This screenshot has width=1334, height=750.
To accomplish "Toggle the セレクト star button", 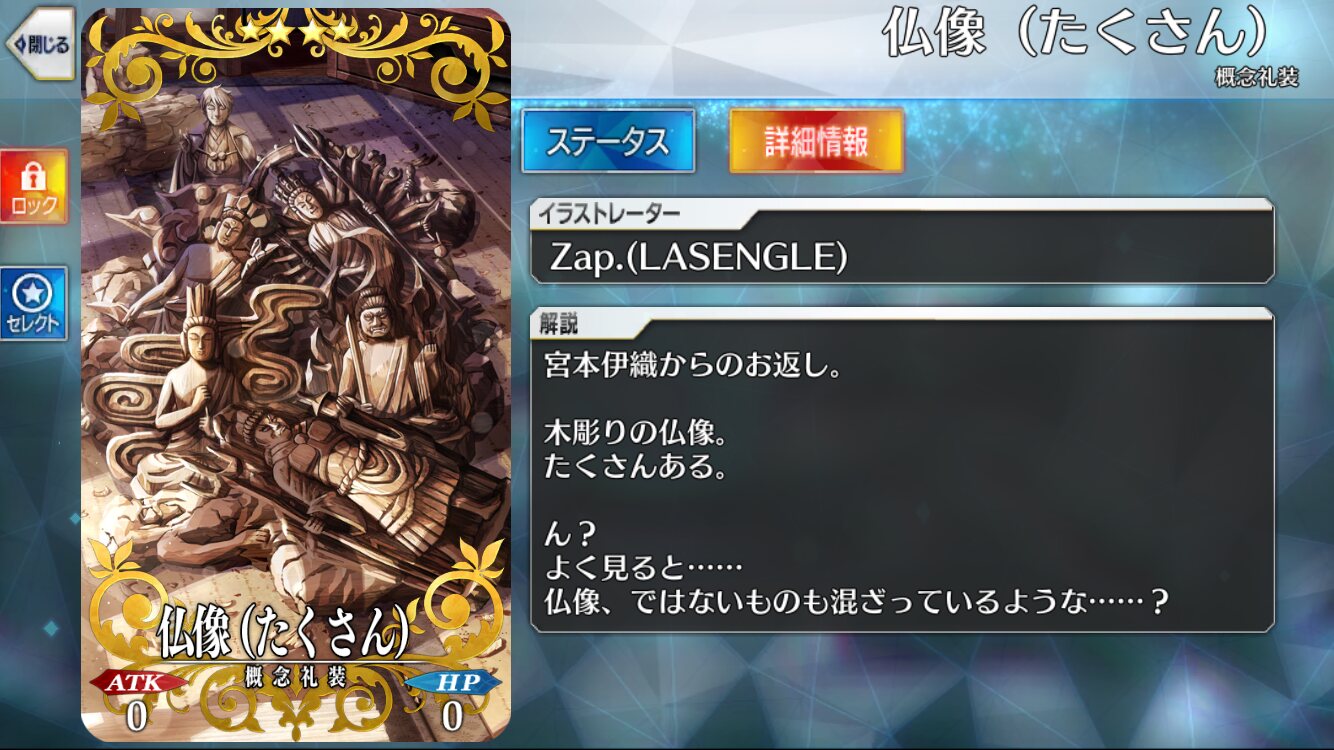I will pos(34,303).
